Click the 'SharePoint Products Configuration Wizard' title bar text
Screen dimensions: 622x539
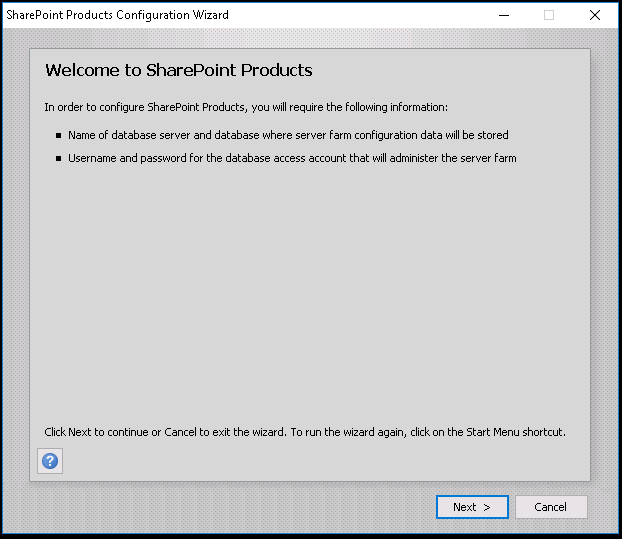click(x=117, y=15)
